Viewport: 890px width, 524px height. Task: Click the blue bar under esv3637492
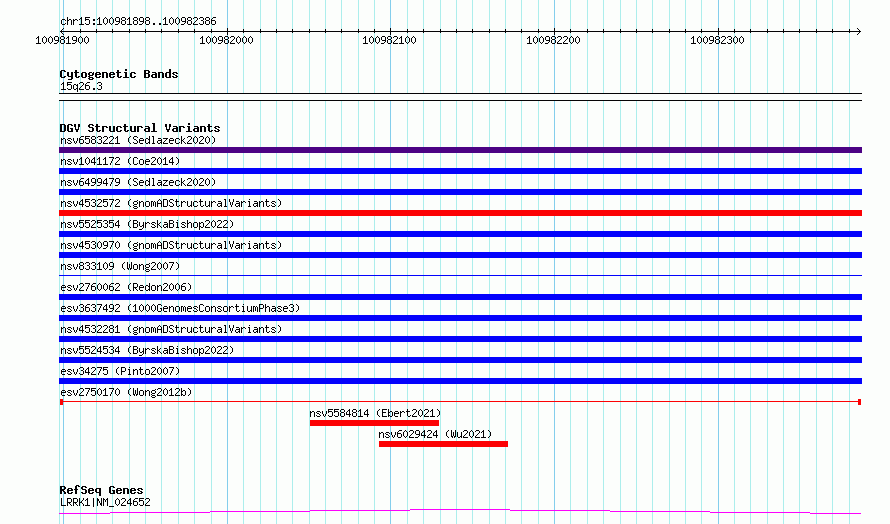coord(460,318)
